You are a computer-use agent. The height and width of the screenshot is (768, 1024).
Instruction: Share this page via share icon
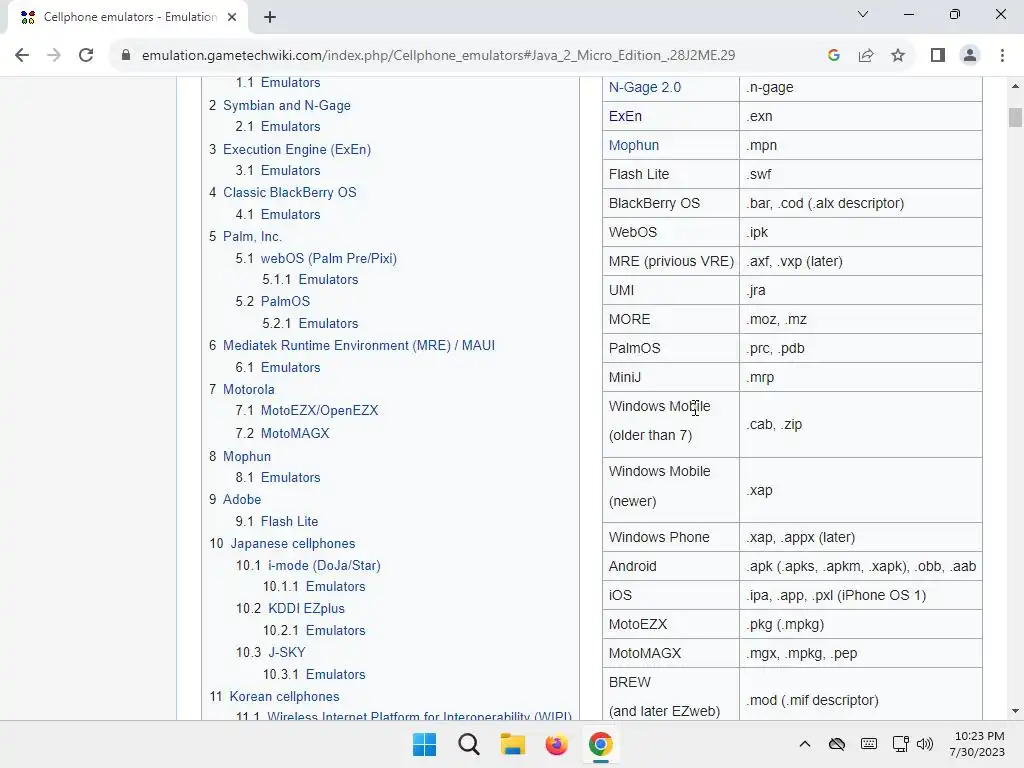(x=866, y=56)
